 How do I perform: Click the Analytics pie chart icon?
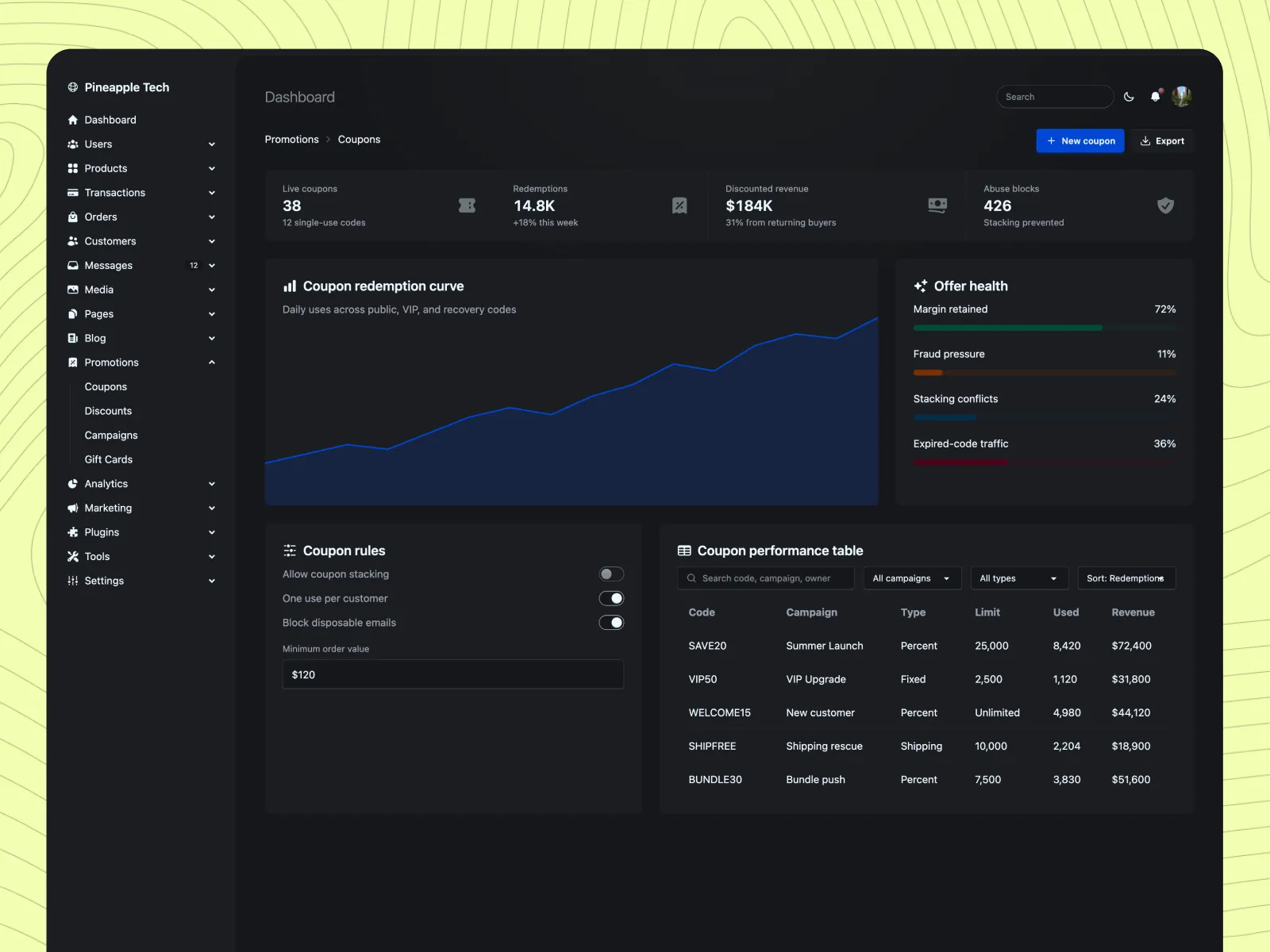[x=73, y=484]
